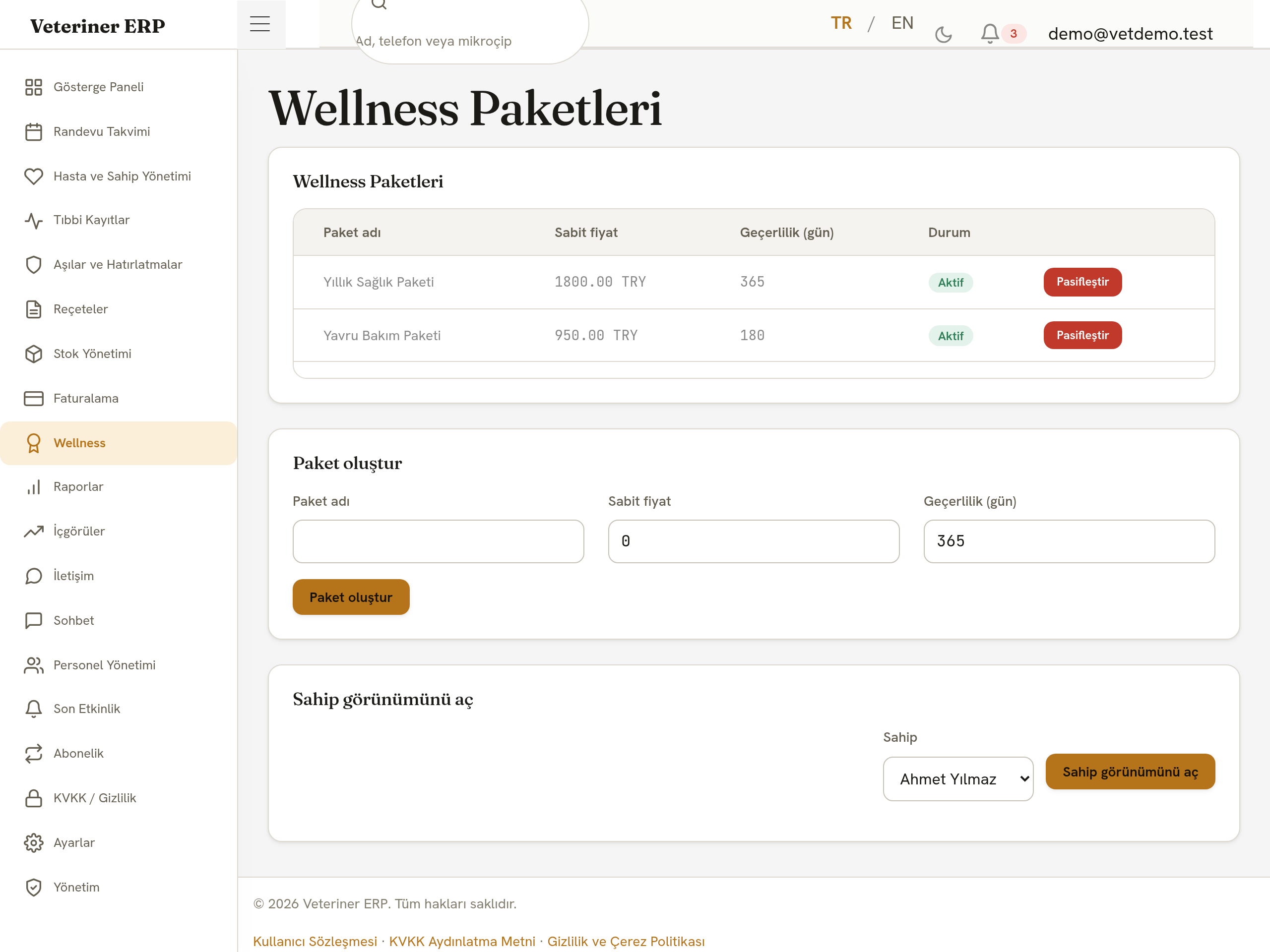
Task: Select the active Wellness menu item
Action: click(x=119, y=443)
